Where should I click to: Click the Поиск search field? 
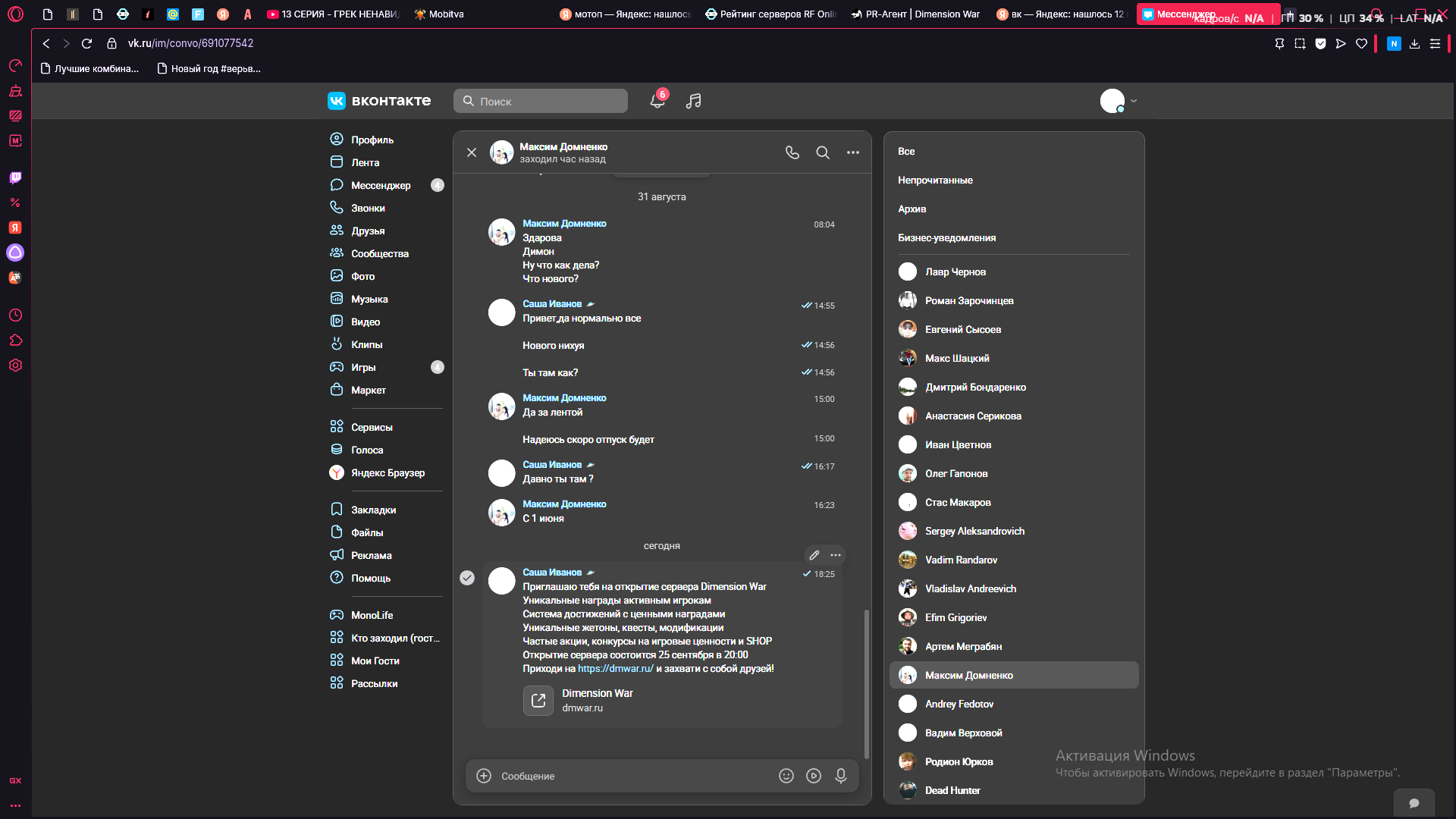point(541,101)
